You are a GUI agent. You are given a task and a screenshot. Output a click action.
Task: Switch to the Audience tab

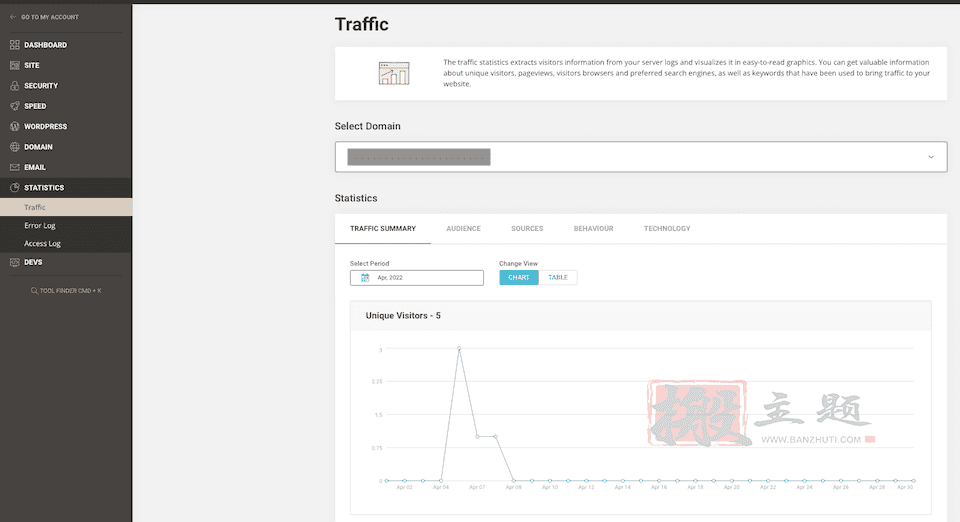point(463,228)
